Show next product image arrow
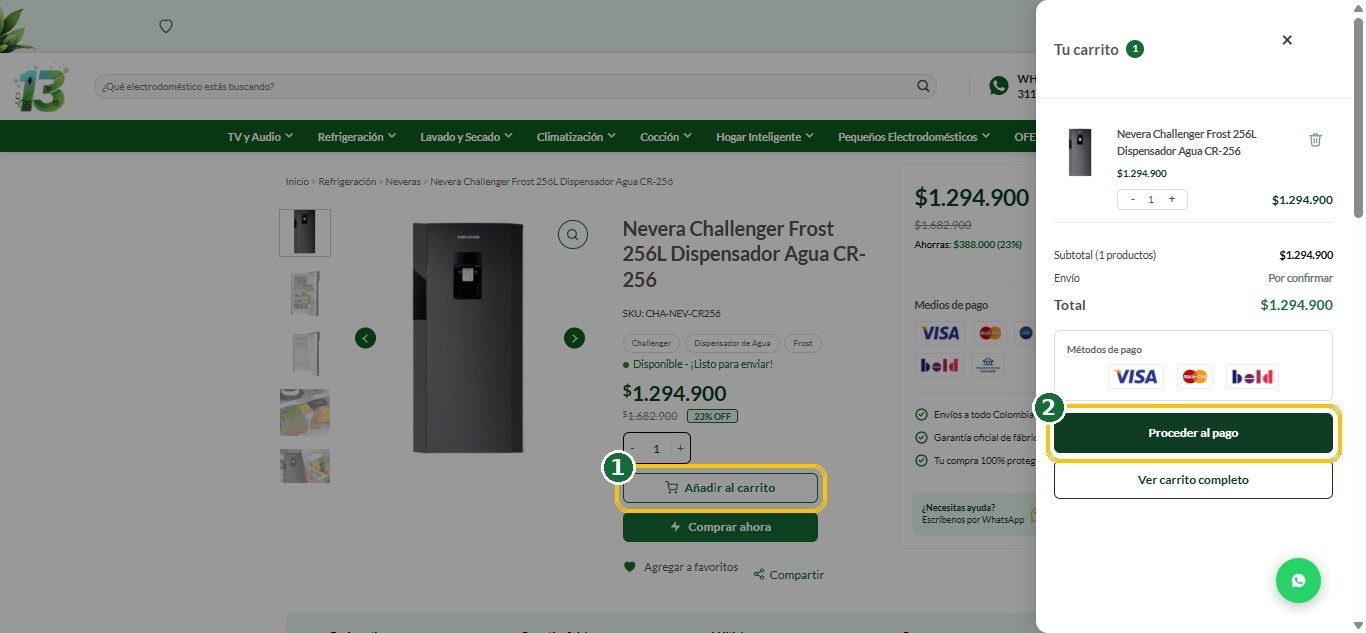This screenshot has height=633, width=1366. pyautogui.click(x=574, y=338)
